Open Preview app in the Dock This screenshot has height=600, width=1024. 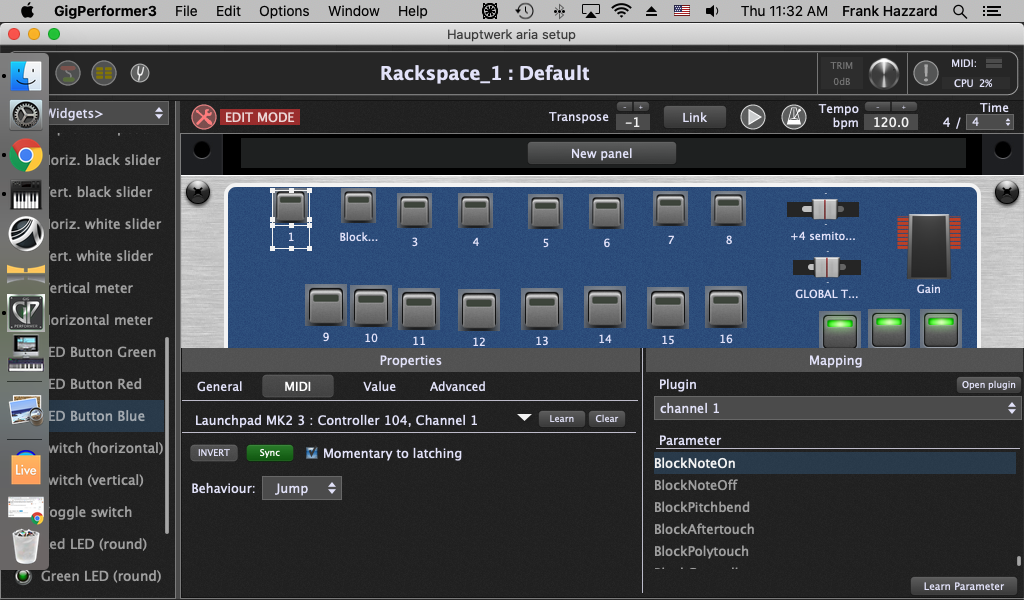tap(26, 411)
